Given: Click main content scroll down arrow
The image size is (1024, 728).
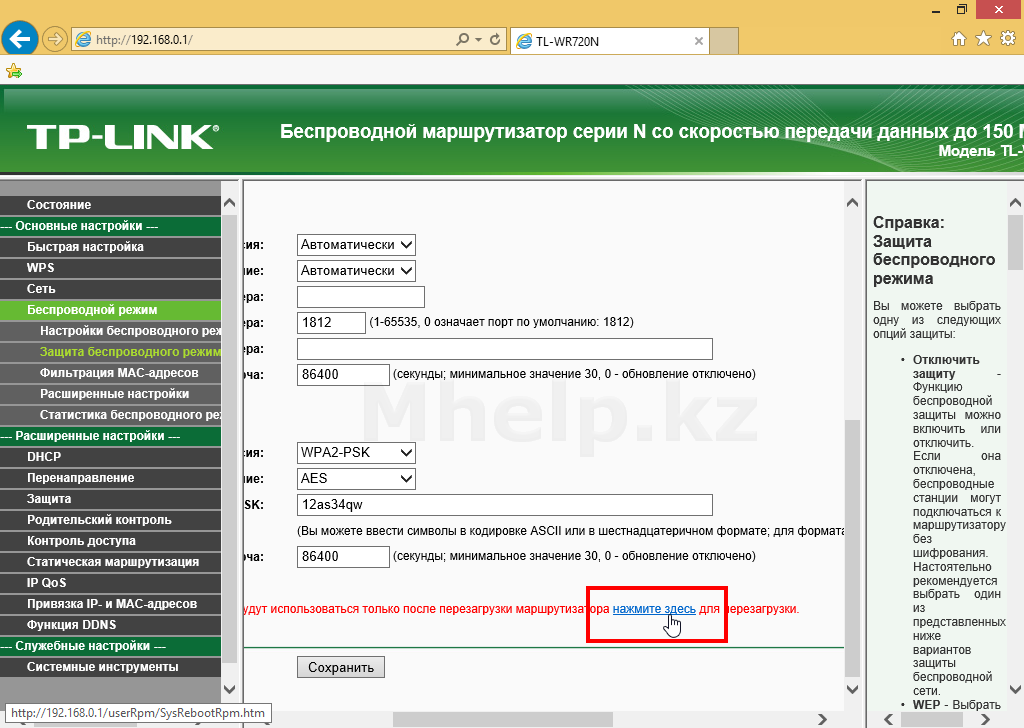Looking at the screenshot, I should pos(852,689).
